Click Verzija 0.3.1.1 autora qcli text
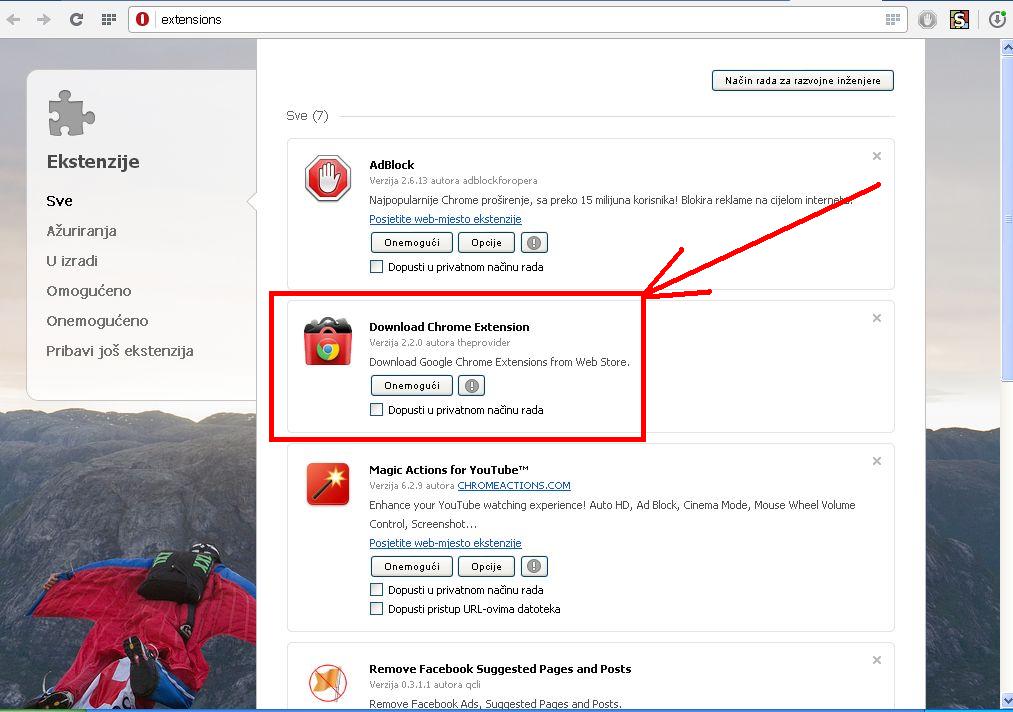The height and width of the screenshot is (712, 1013). 424,684
